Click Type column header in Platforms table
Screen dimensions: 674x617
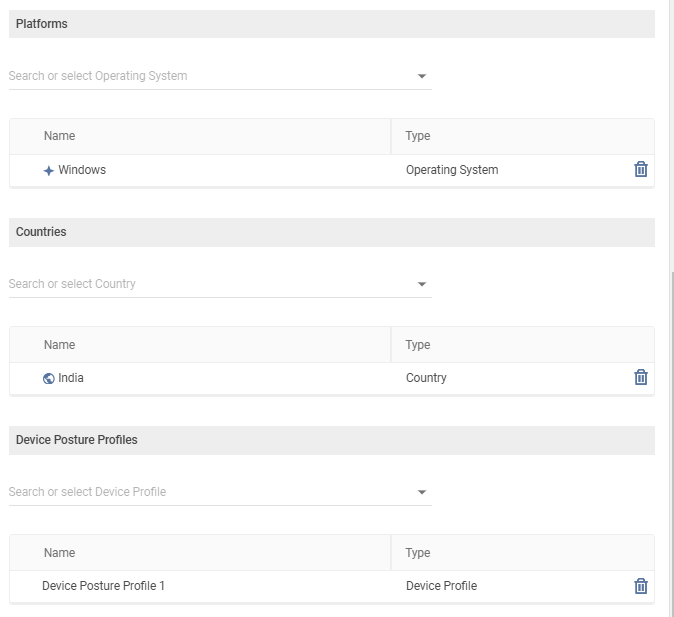pos(418,136)
